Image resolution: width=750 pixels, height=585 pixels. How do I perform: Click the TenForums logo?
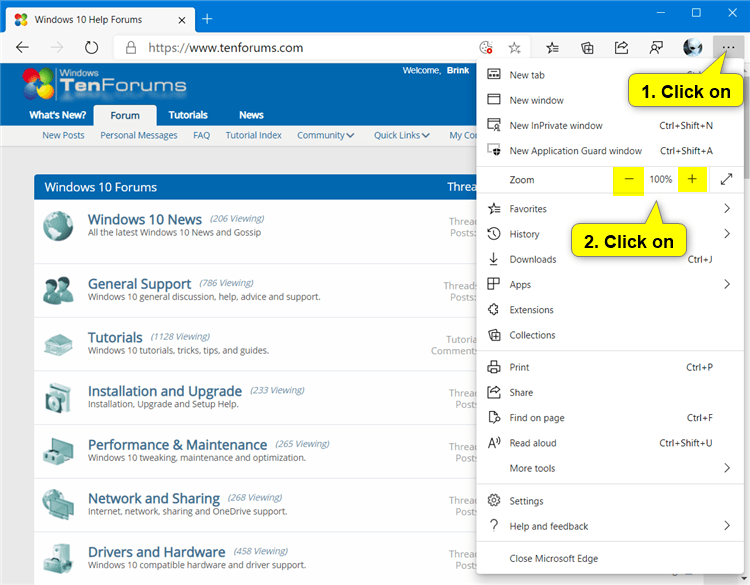[104, 84]
